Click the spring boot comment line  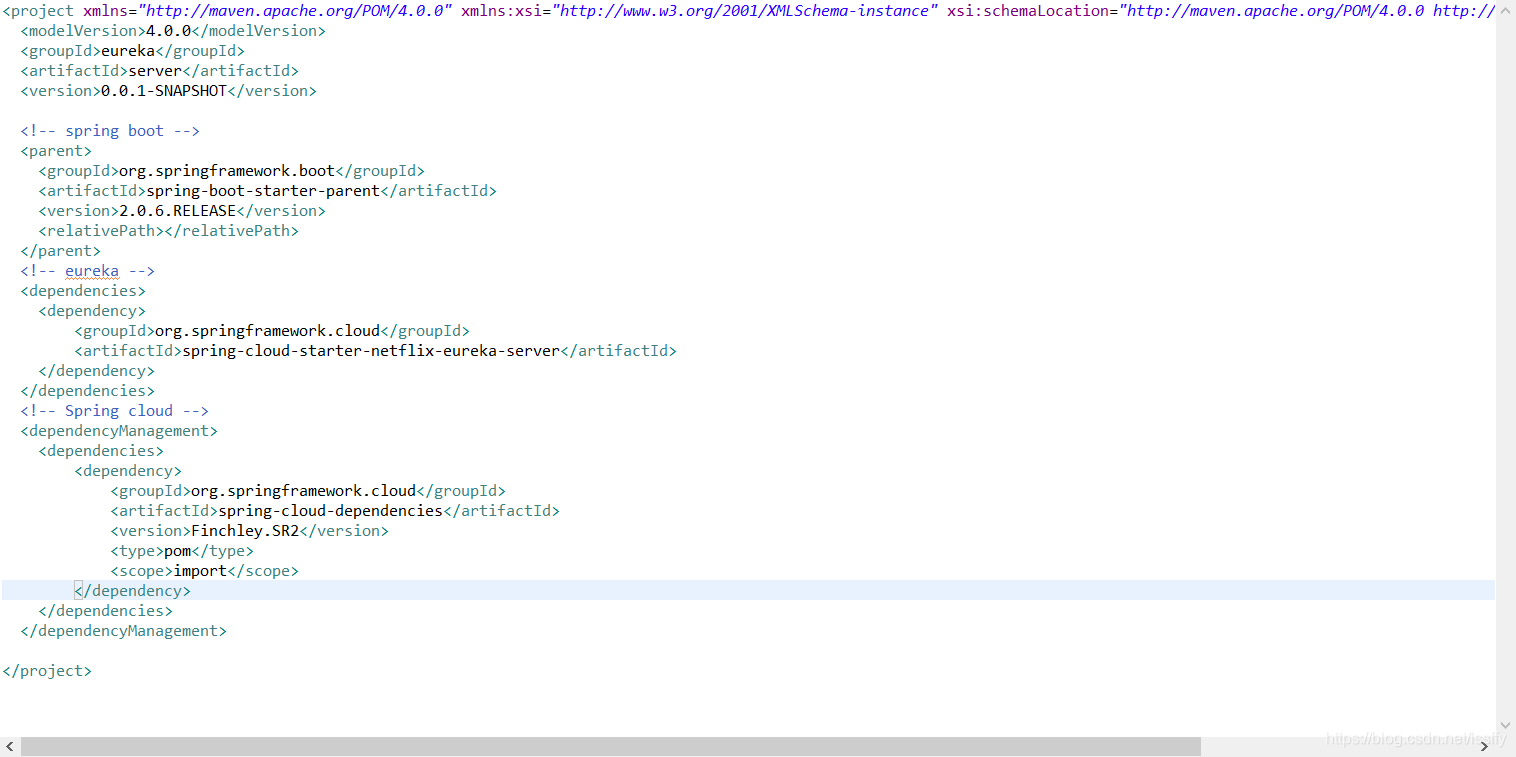point(110,131)
